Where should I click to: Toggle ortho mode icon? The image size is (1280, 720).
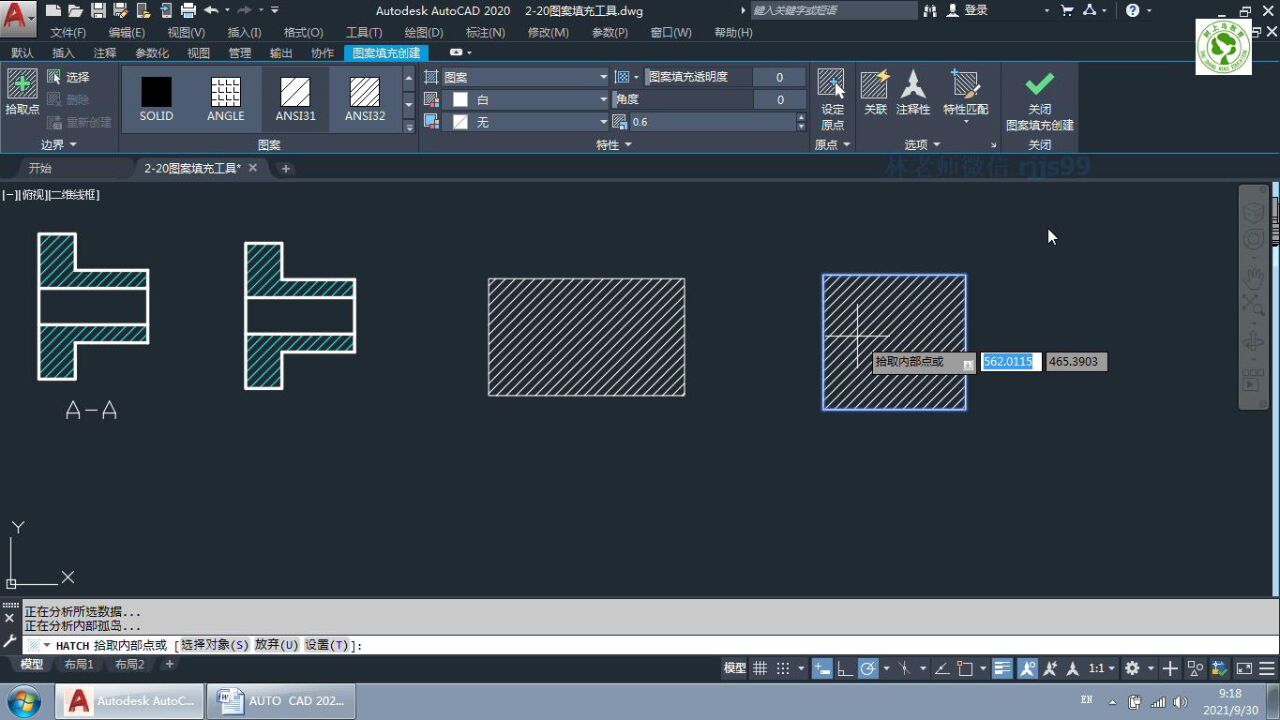[x=845, y=668]
